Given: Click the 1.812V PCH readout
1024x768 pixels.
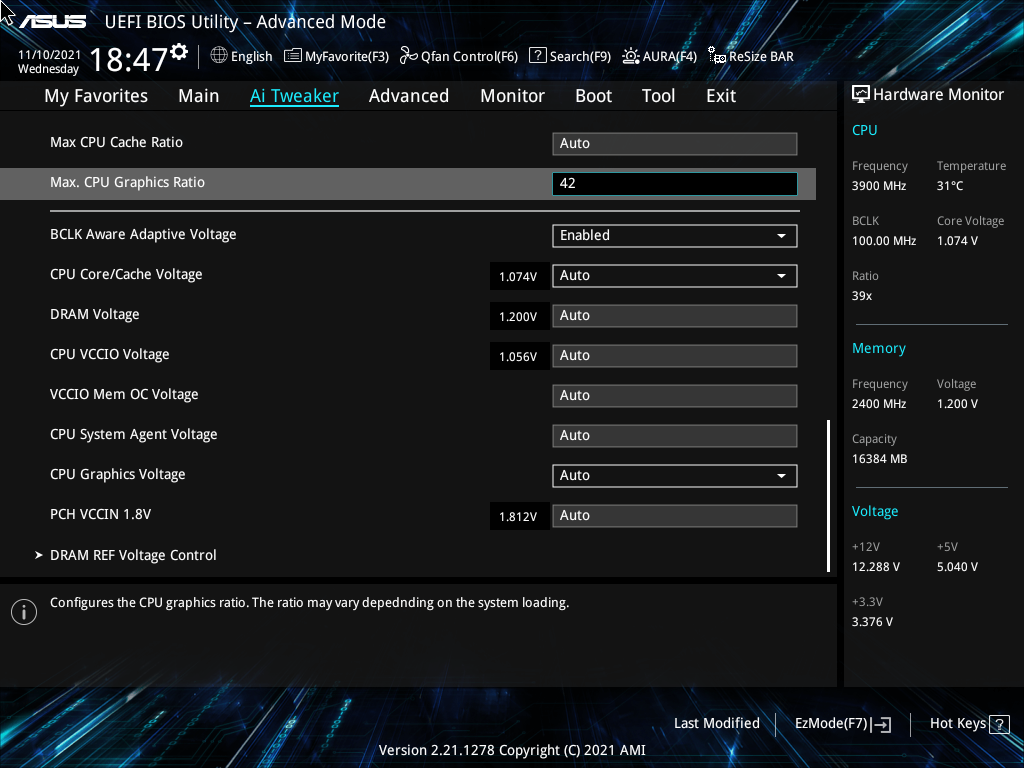Looking at the screenshot, I should pos(519,517).
